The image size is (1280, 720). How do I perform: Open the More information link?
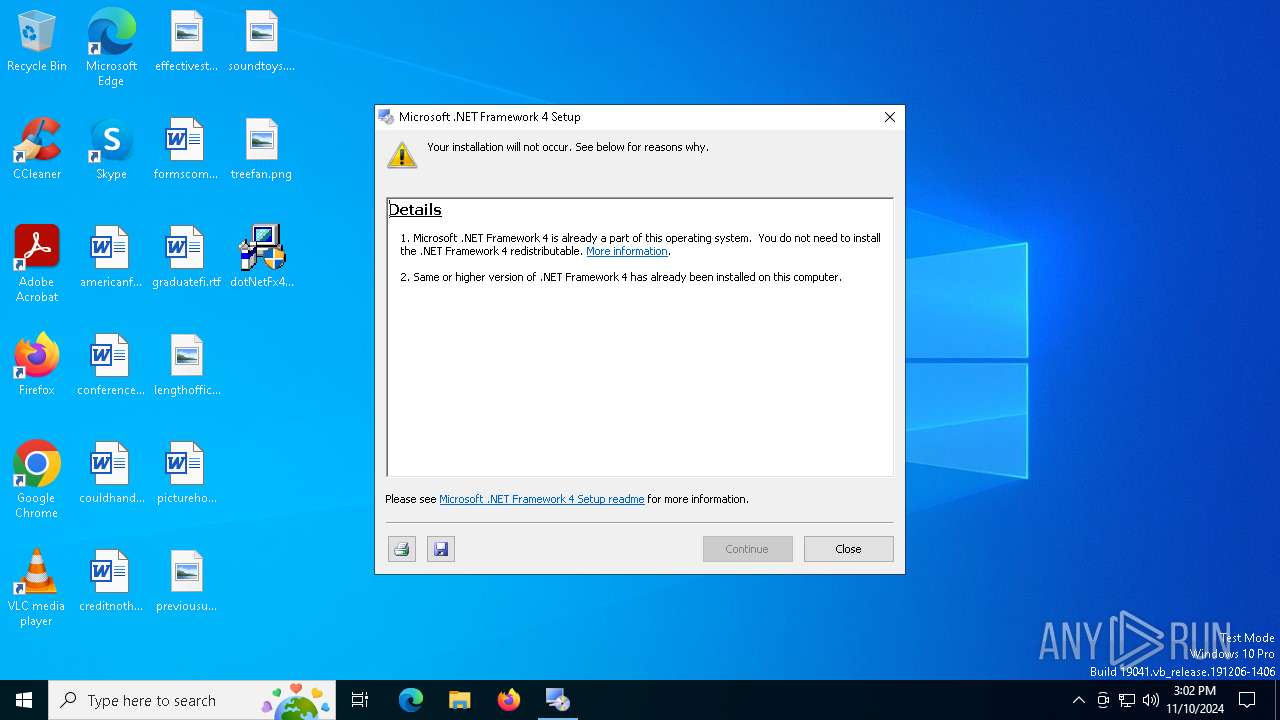627,251
